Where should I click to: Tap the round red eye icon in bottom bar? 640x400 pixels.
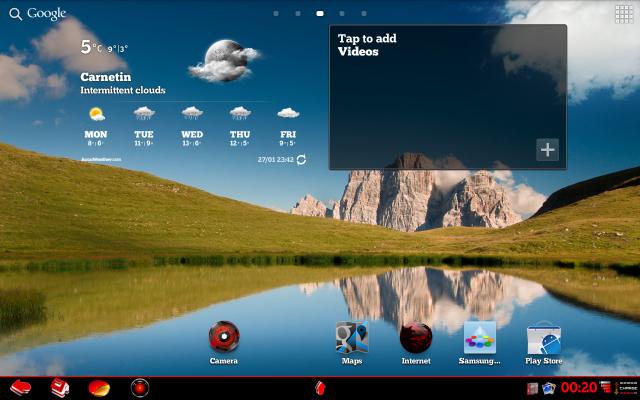coord(140,388)
